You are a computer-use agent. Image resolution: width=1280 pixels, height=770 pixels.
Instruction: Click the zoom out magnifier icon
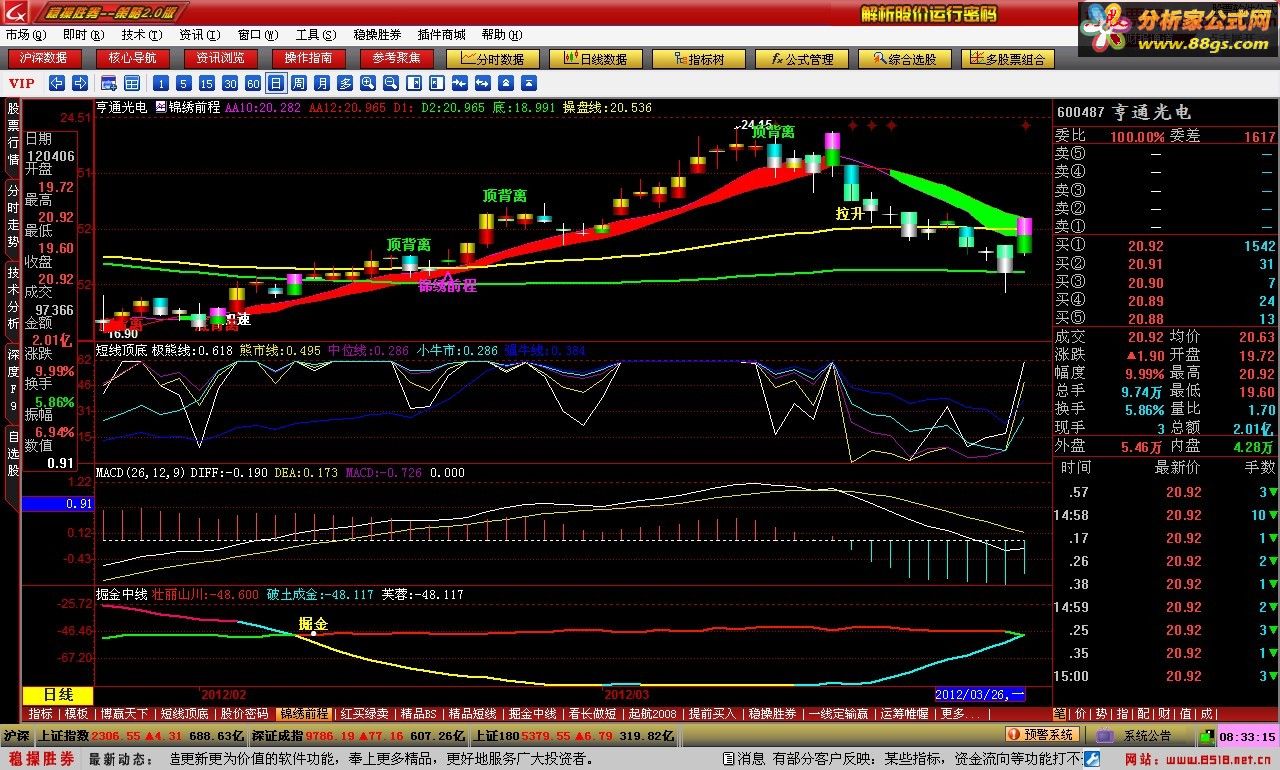[391, 83]
